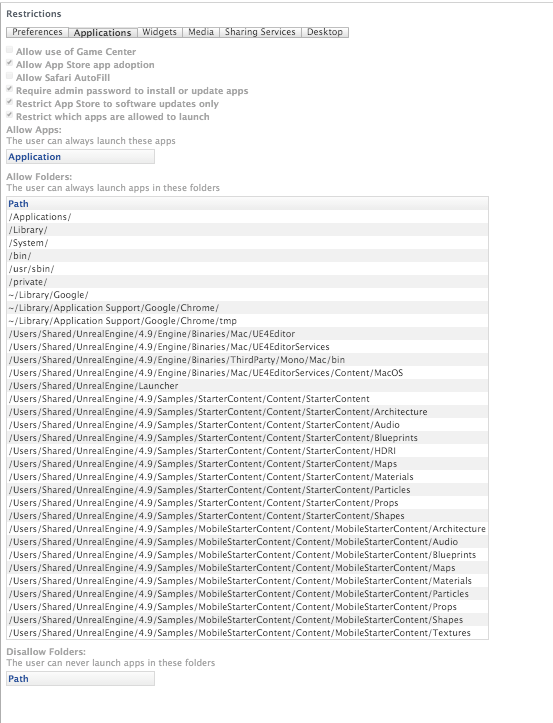This screenshot has height=723, width=553.
Task: Switch to the Desktop tab
Action: coord(325,32)
